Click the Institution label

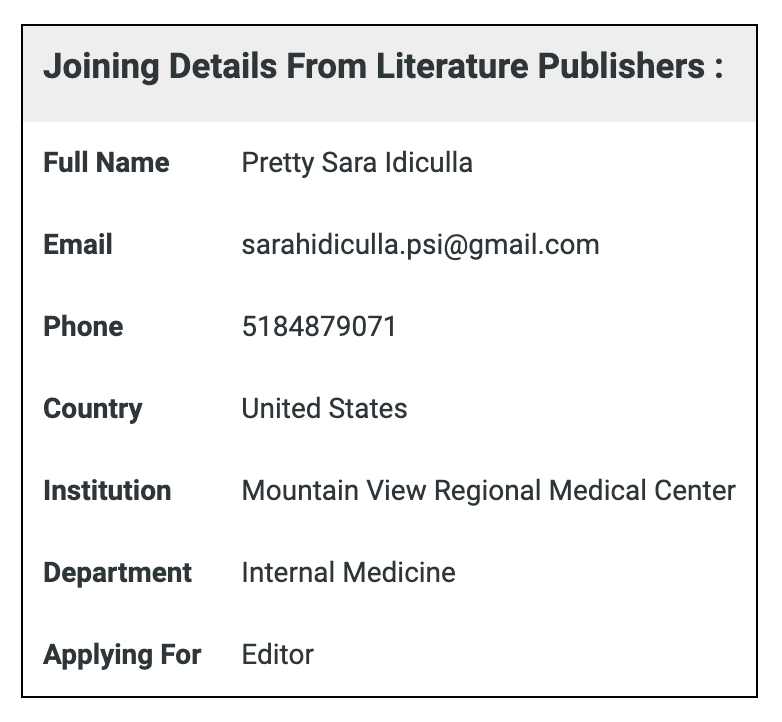[107, 491]
